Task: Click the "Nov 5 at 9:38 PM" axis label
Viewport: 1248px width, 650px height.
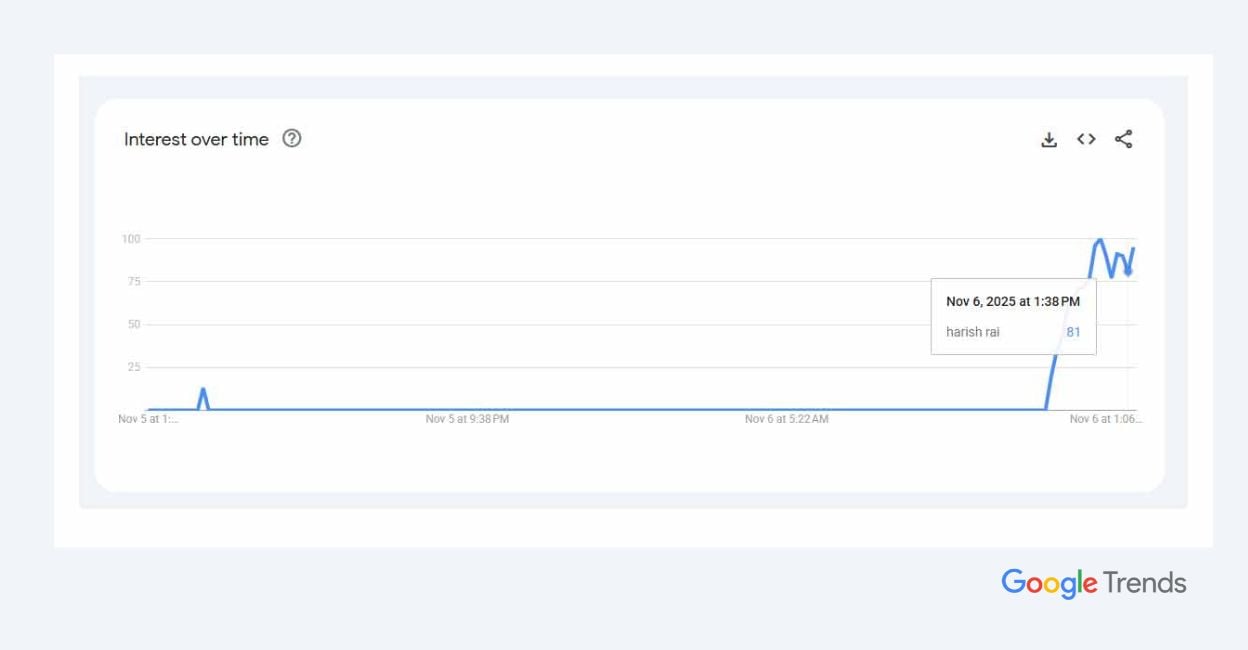Action: (467, 419)
